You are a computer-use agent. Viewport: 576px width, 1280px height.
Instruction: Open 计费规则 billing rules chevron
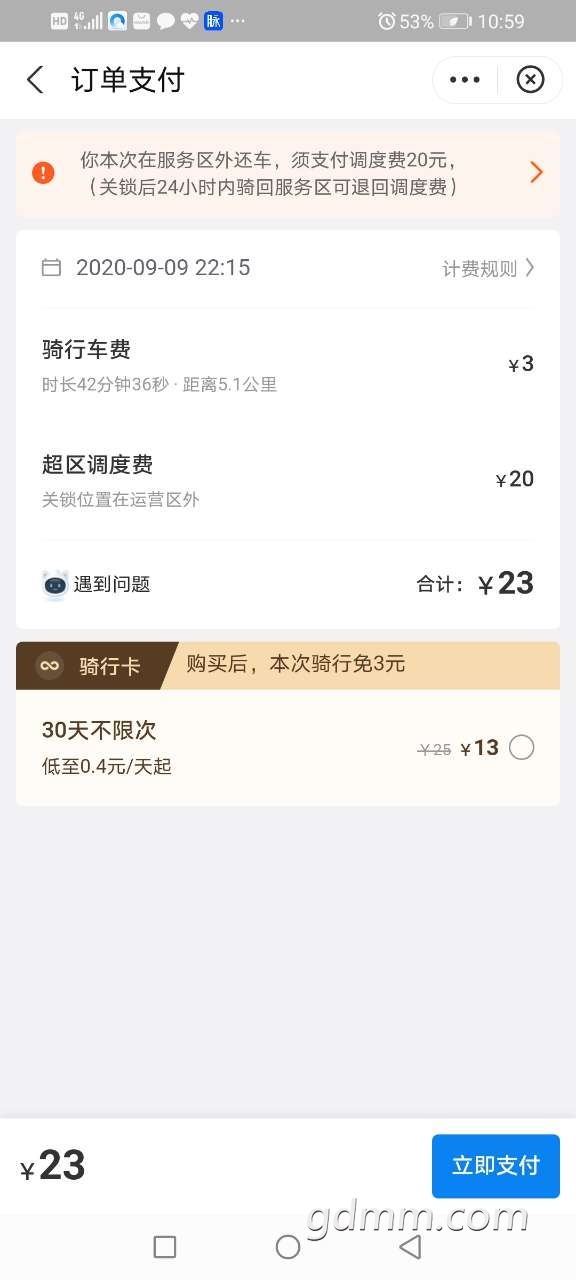point(489,268)
